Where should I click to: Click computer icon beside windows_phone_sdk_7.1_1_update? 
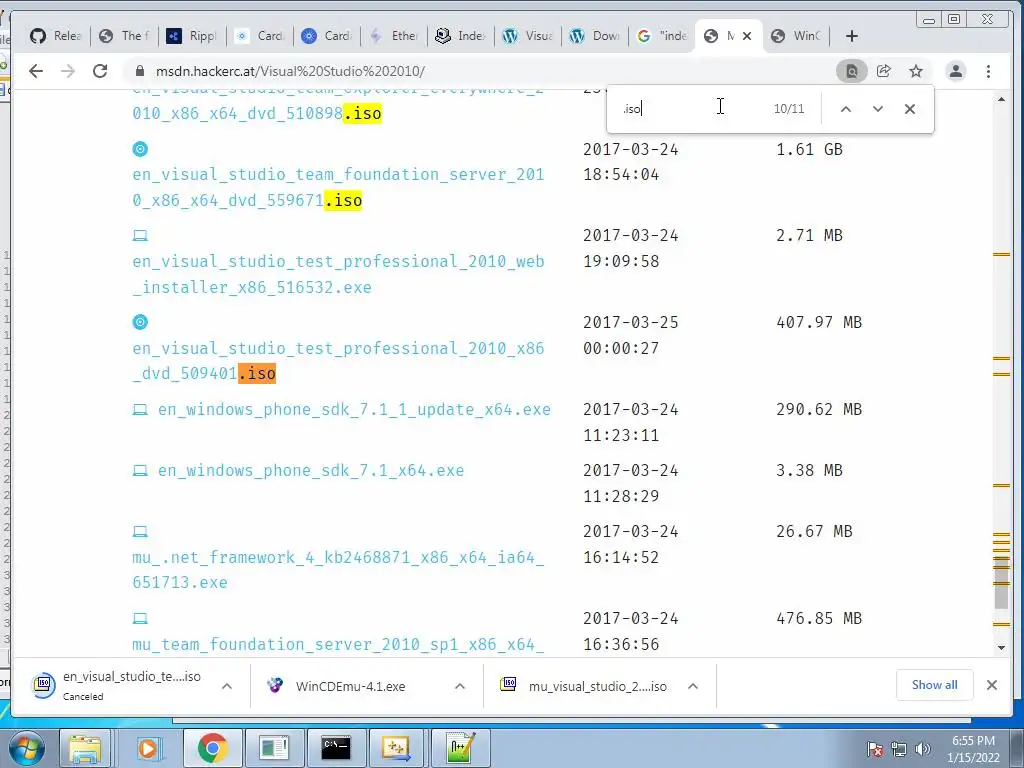140,409
